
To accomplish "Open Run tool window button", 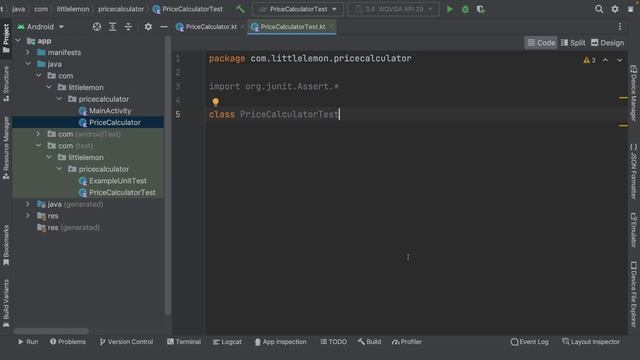I will point(28,342).
